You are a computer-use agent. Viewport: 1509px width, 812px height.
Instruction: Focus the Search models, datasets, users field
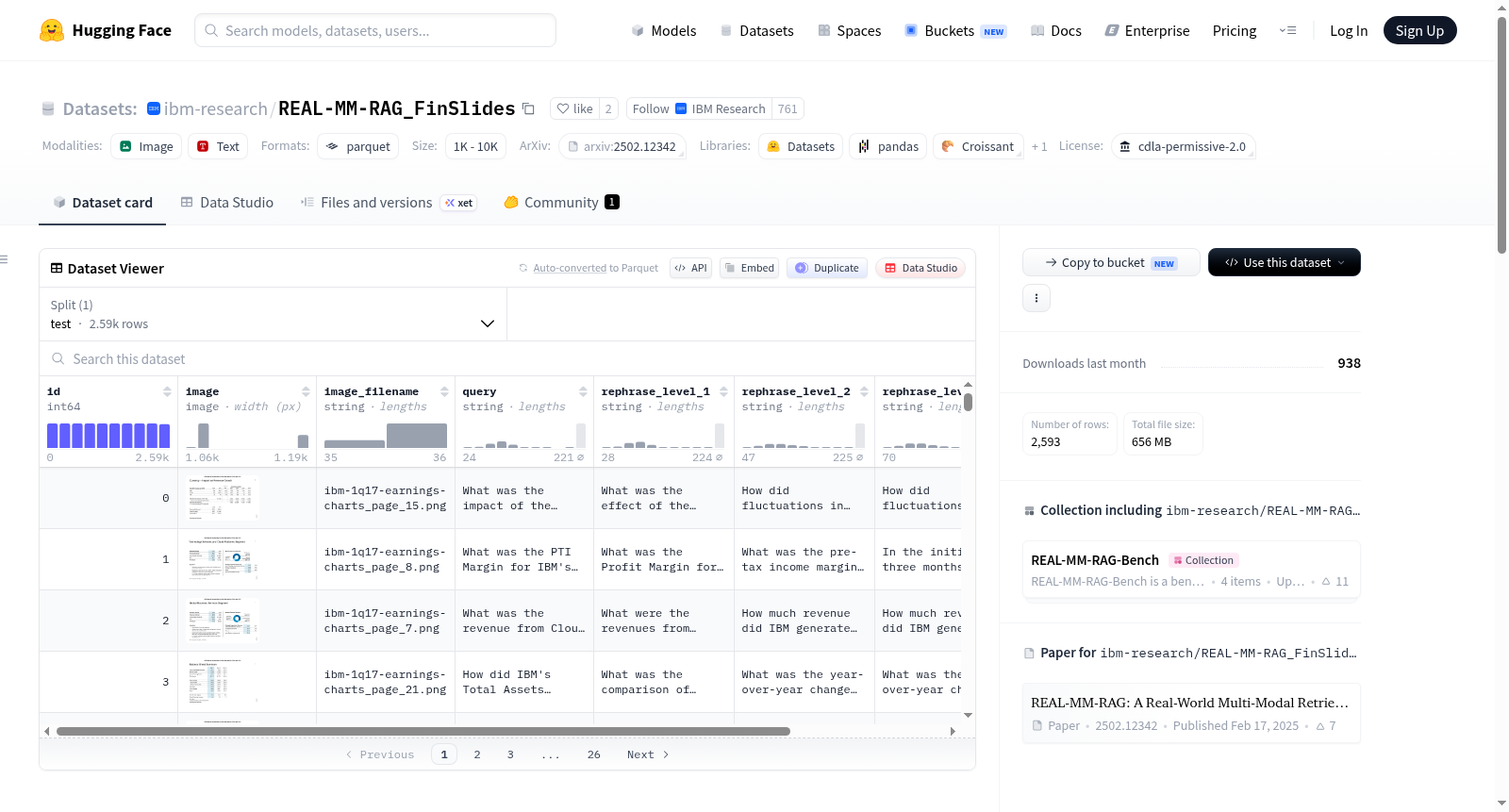click(375, 30)
